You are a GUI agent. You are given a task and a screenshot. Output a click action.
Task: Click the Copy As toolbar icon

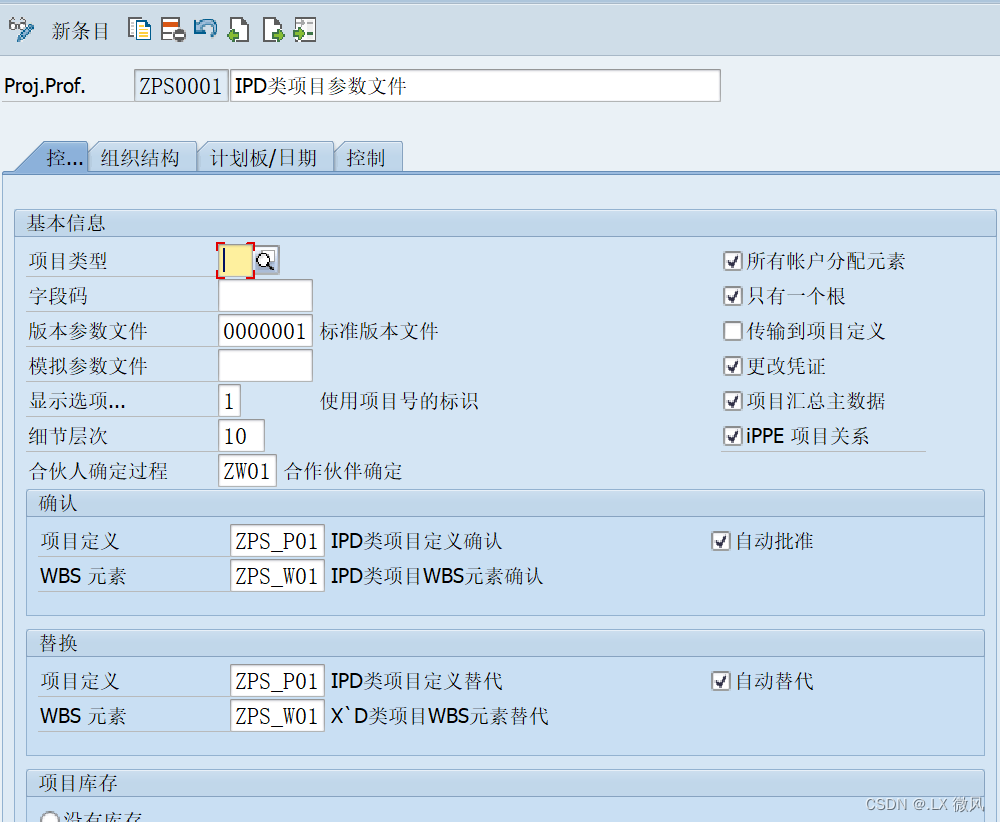click(x=140, y=29)
